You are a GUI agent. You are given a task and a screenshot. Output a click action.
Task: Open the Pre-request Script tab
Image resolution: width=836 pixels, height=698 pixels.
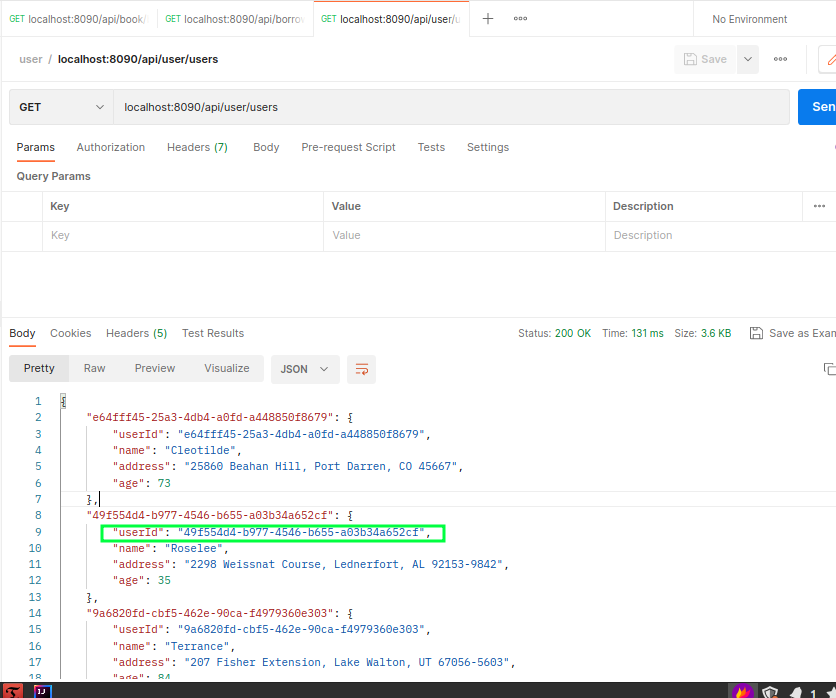coord(348,147)
